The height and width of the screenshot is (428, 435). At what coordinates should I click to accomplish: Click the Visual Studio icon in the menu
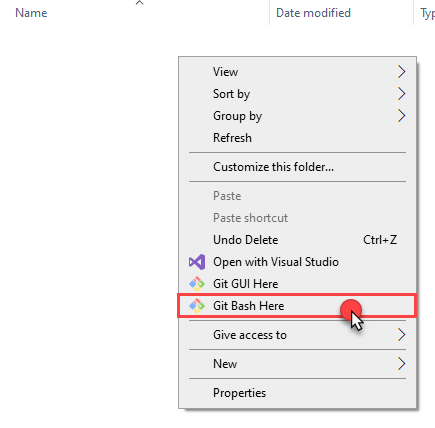click(197, 262)
